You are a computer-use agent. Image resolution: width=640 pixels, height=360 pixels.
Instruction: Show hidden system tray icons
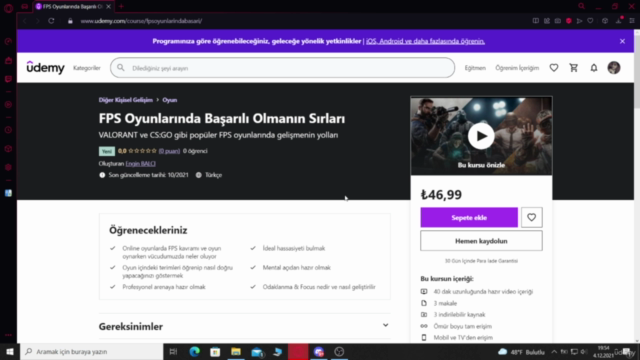554,351
